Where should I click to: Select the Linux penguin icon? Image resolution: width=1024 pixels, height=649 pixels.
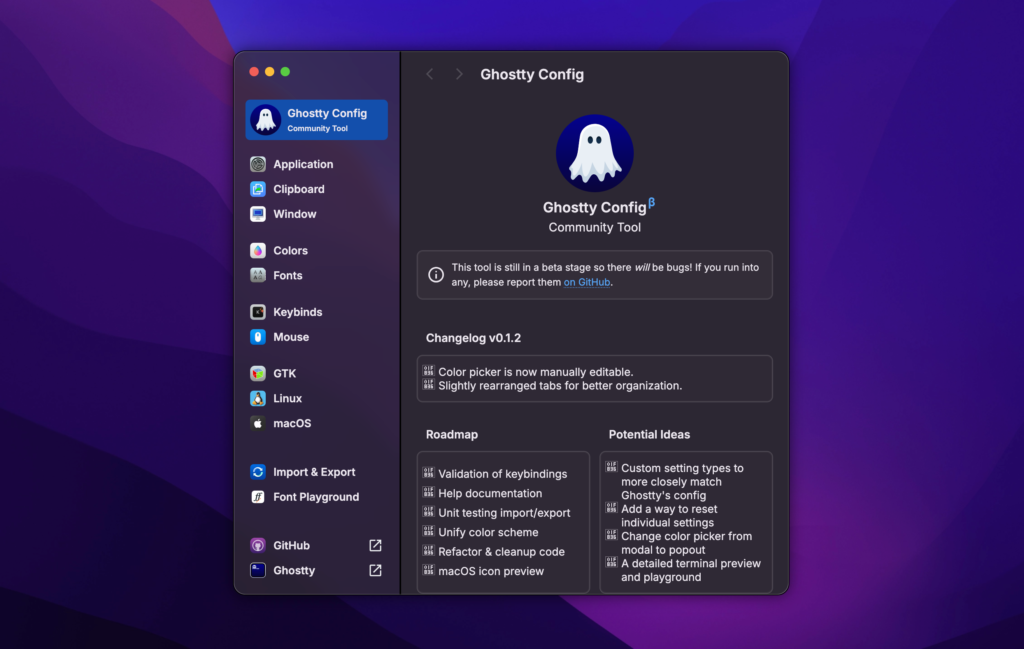(258, 398)
